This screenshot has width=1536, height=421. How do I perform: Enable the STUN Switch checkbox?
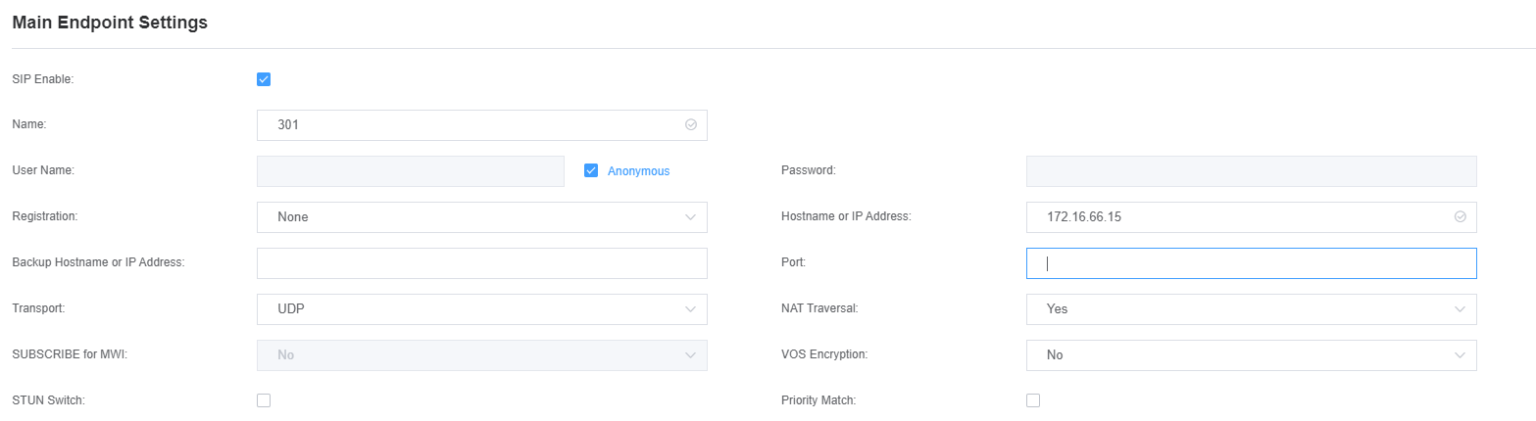click(264, 400)
